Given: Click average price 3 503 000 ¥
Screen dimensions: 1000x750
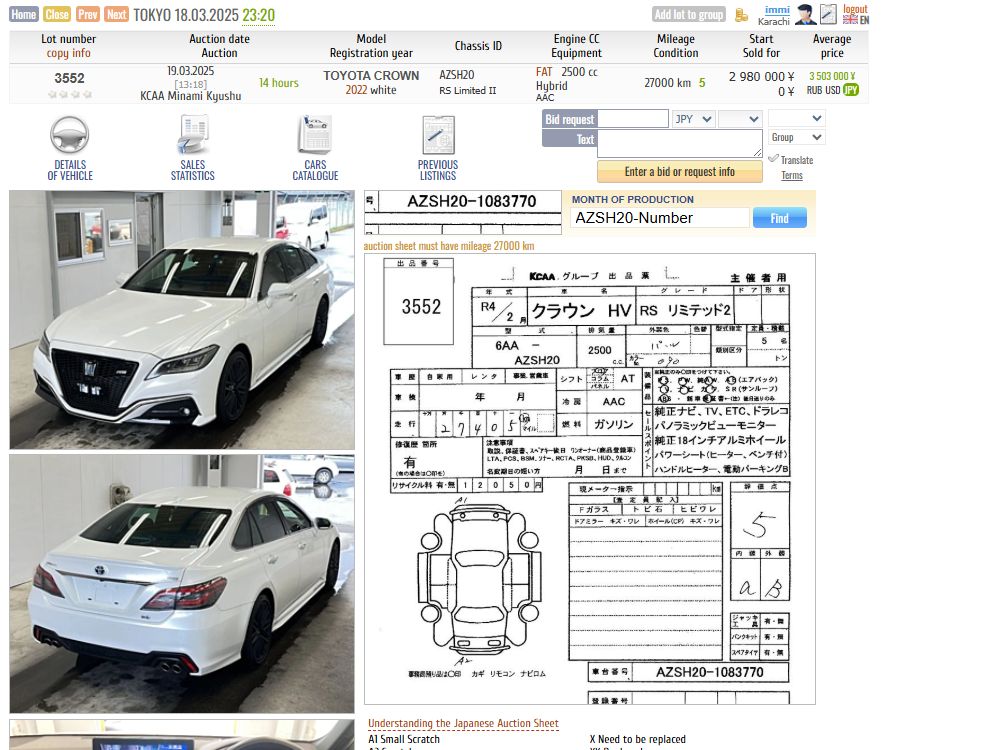Looking at the screenshot, I should tap(832, 76).
